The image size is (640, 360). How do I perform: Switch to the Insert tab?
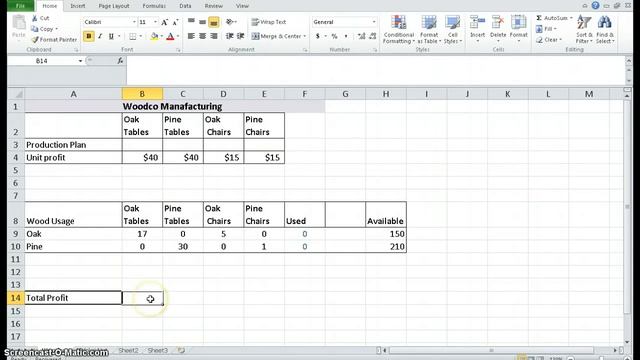78,6
